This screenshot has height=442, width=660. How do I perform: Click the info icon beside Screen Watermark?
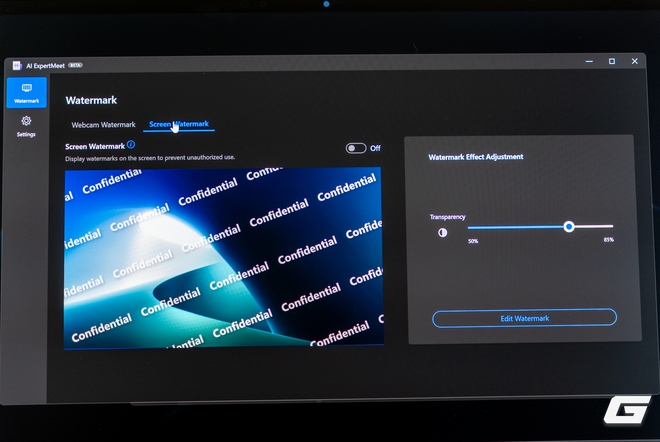point(131,145)
